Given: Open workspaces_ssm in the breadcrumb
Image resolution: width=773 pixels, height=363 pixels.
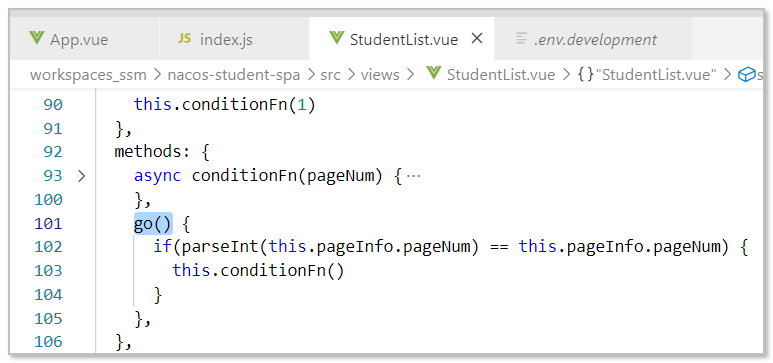Looking at the screenshot, I should pyautogui.click(x=88, y=75).
